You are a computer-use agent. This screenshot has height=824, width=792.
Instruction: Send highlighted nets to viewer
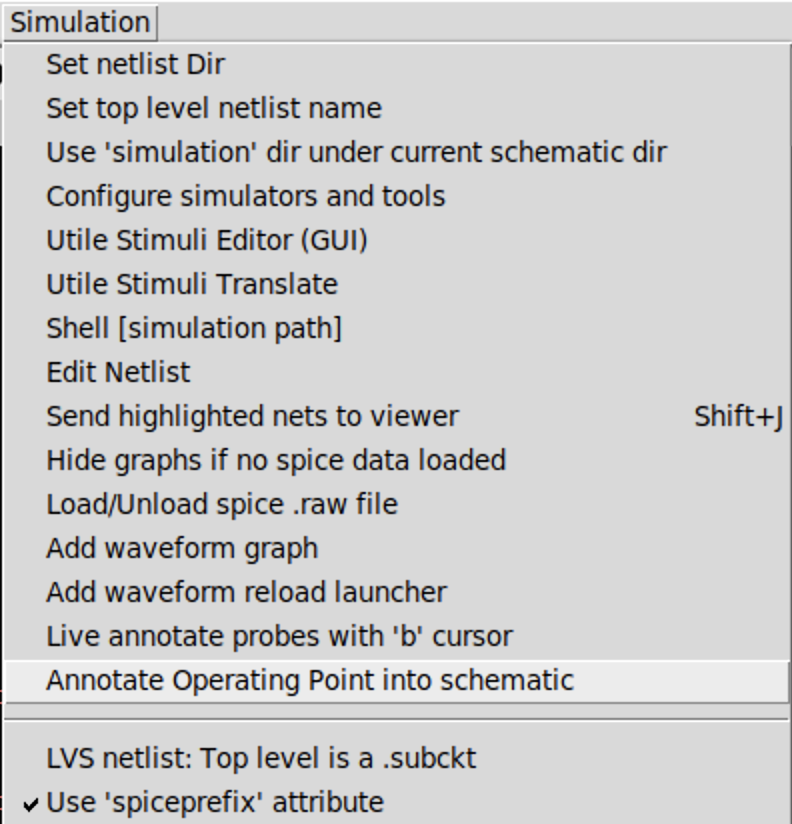coord(397,416)
